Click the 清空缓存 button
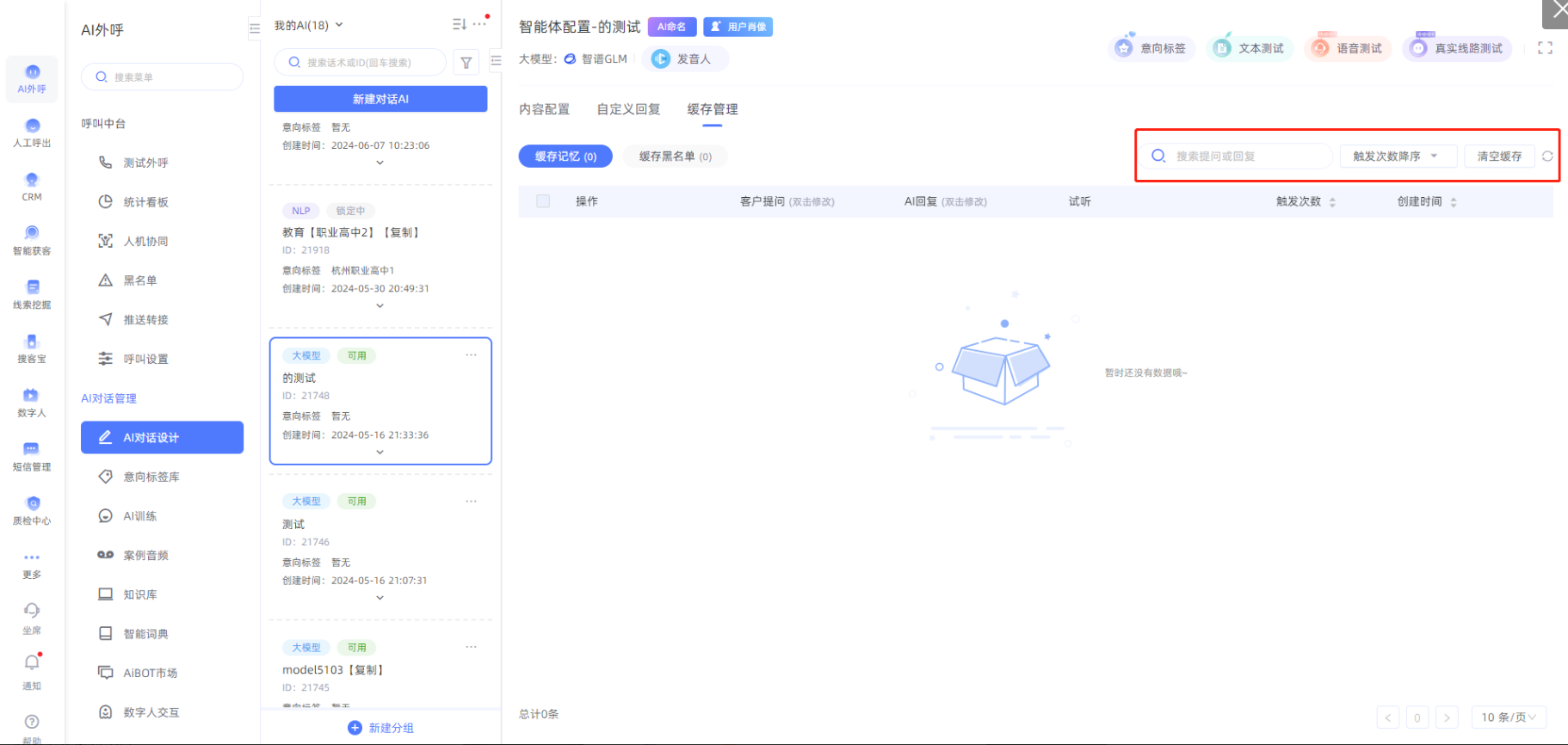Viewport: 1568px width, 745px height. point(1499,157)
